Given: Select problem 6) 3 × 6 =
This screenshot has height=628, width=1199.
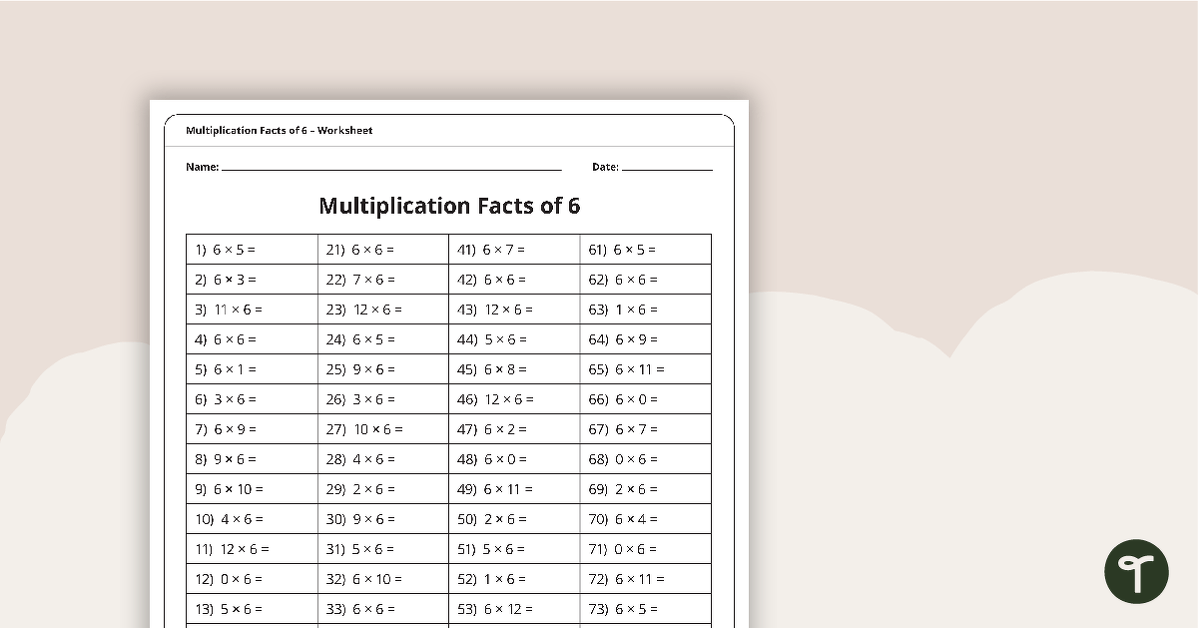Looking at the screenshot, I should coord(226,399).
